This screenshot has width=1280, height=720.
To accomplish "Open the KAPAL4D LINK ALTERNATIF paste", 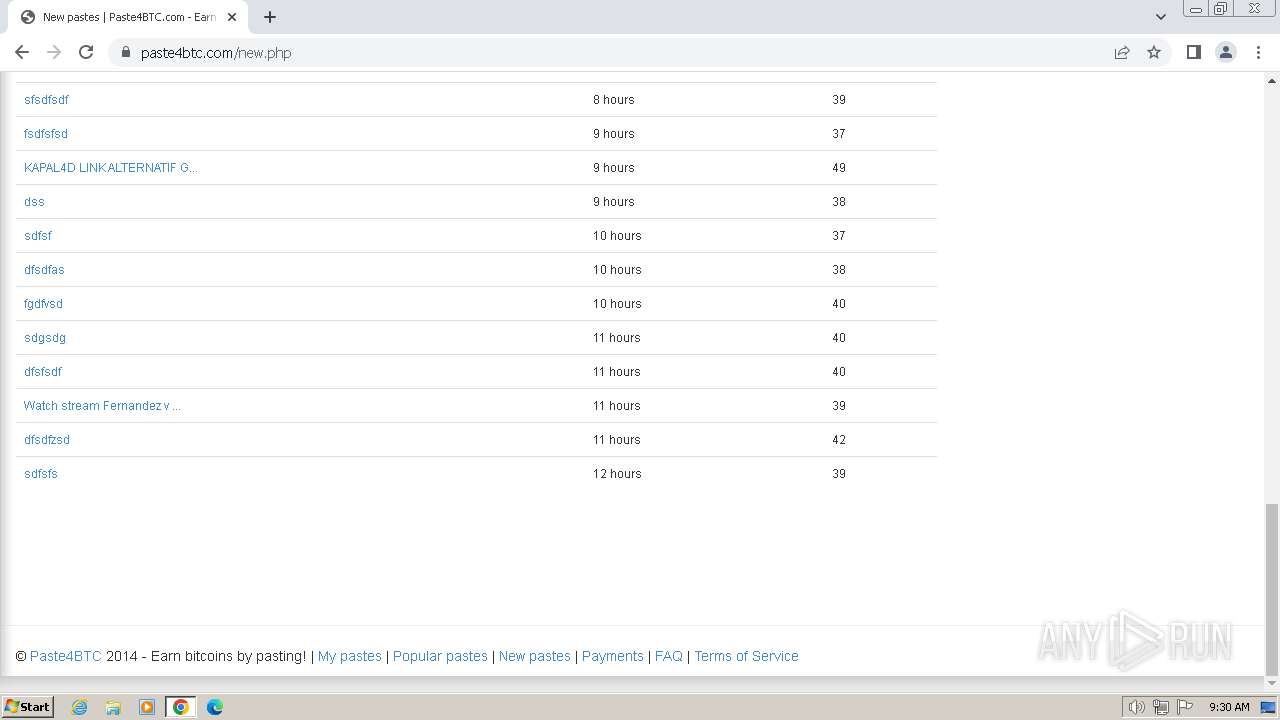I will (x=110, y=168).
